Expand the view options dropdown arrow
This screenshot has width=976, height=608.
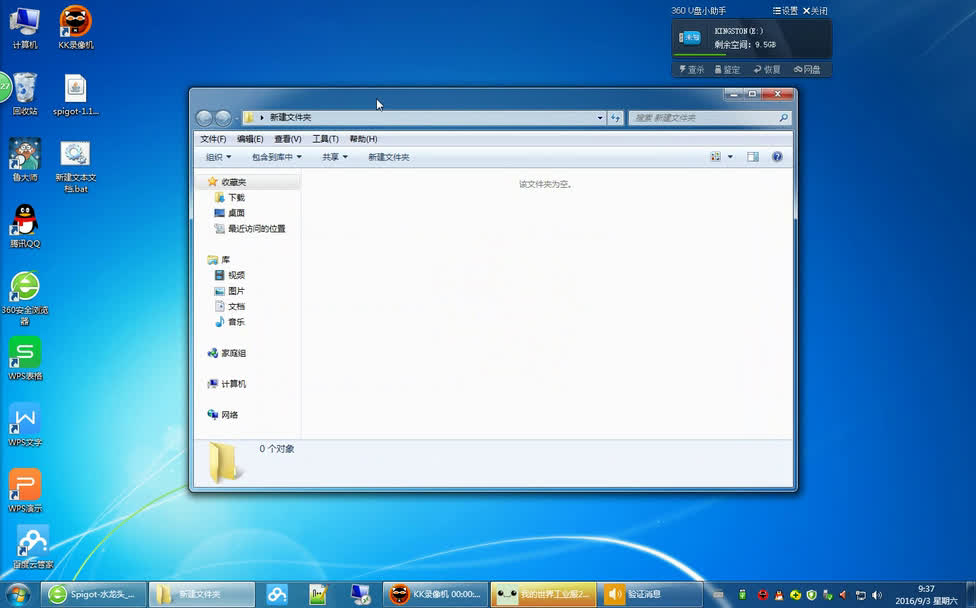pos(730,157)
